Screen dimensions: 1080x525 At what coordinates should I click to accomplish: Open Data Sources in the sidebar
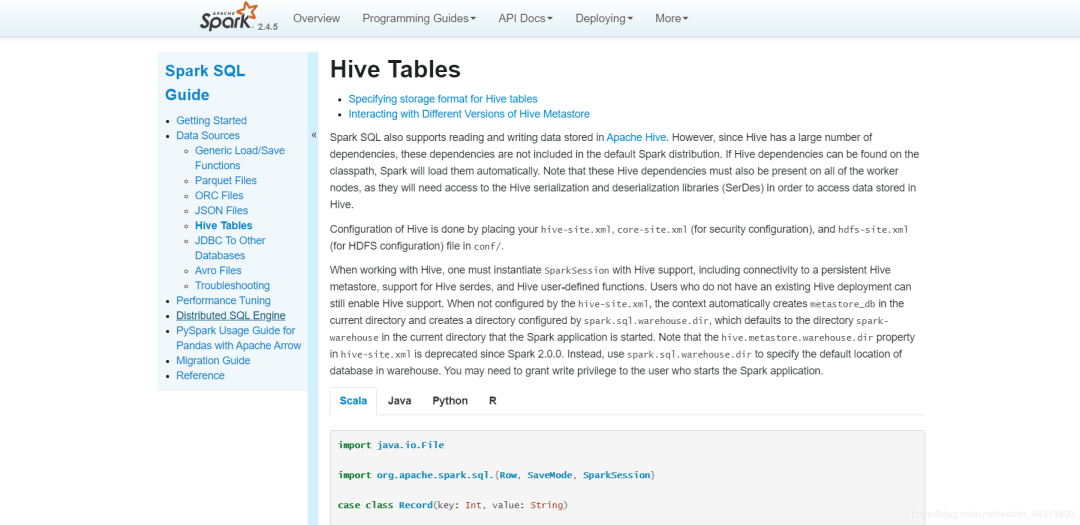pos(208,135)
